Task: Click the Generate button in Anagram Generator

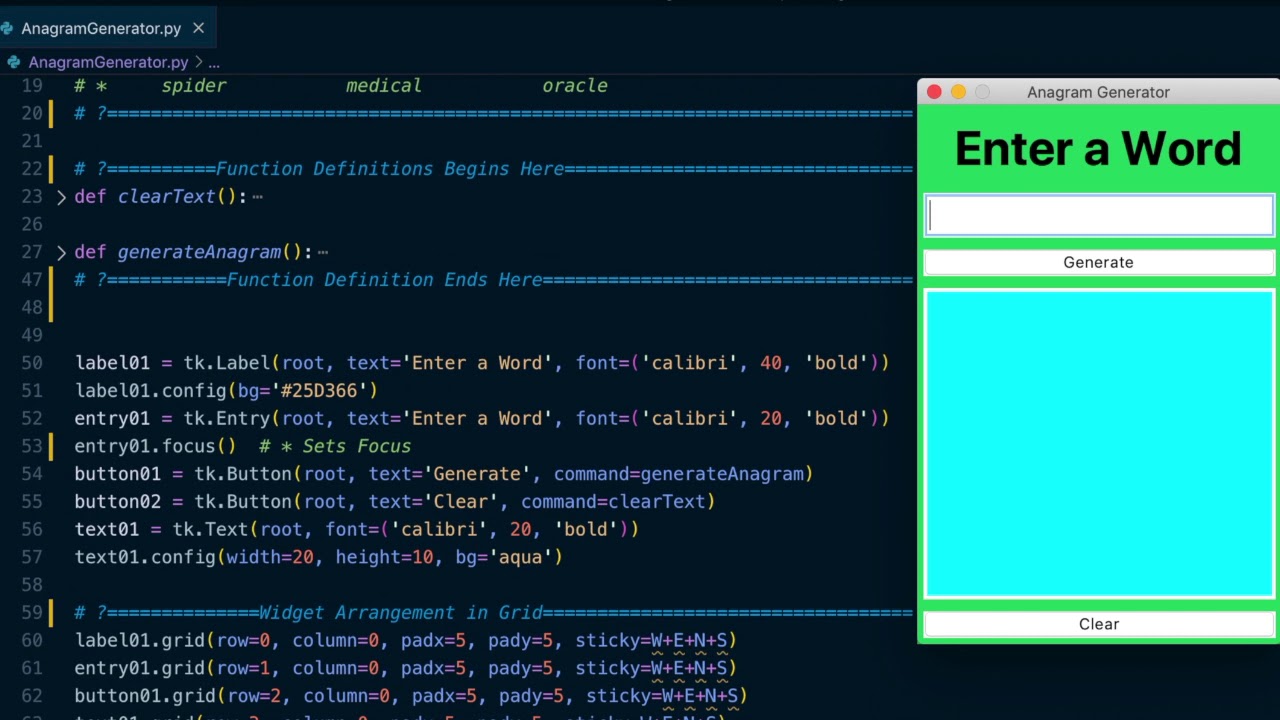Action: [1098, 262]
